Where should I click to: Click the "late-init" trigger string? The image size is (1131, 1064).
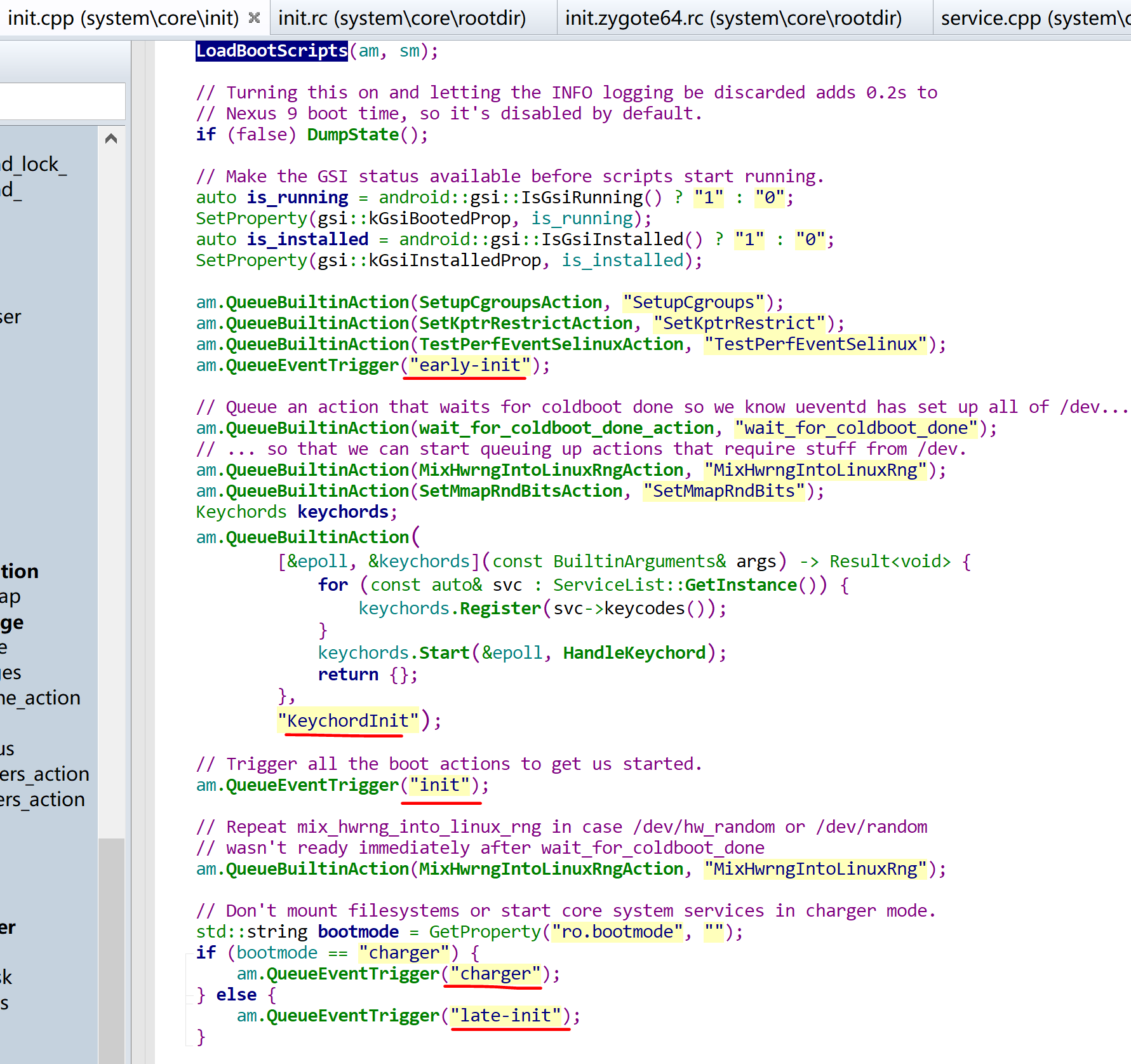pos(505,1016)
